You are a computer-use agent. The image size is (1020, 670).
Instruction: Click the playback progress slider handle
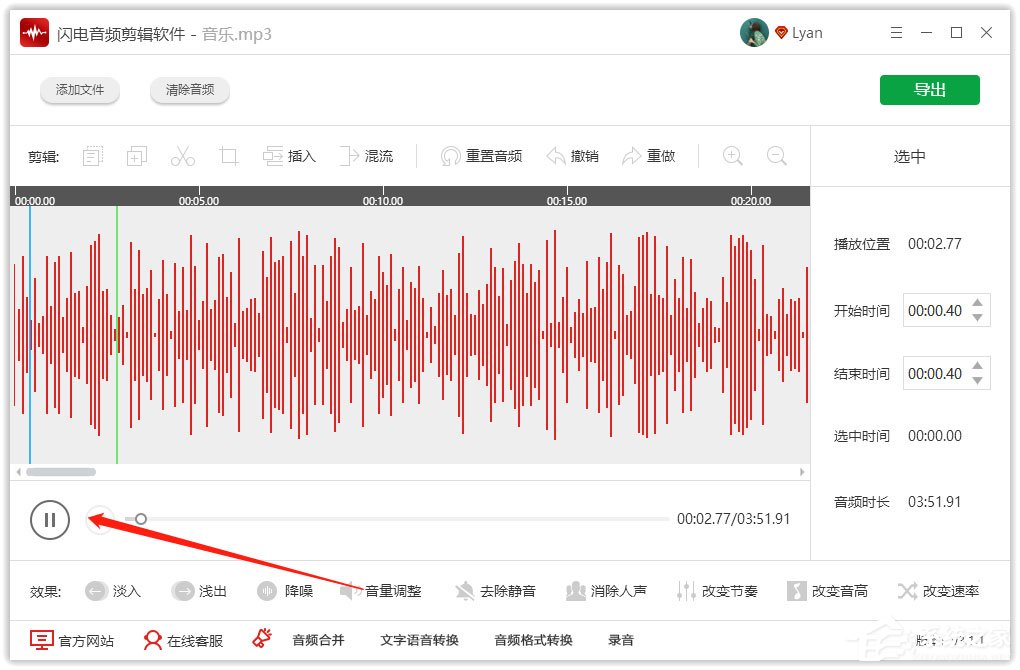tap(140, 519)
